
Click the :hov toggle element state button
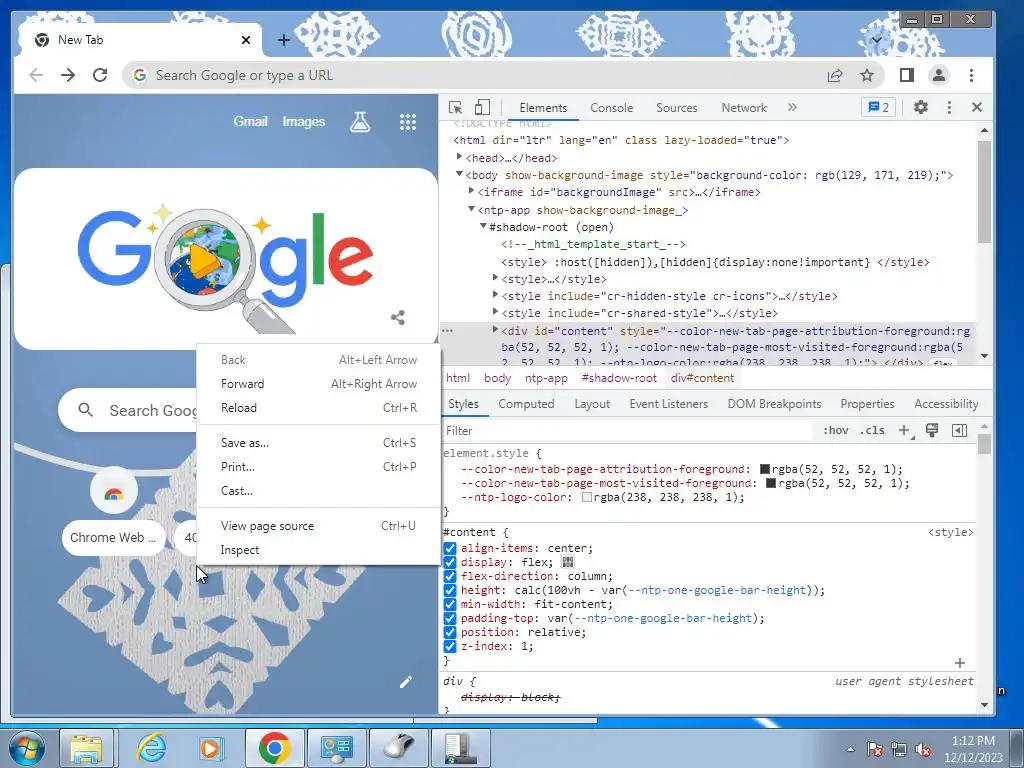click(x=835, y=430)
